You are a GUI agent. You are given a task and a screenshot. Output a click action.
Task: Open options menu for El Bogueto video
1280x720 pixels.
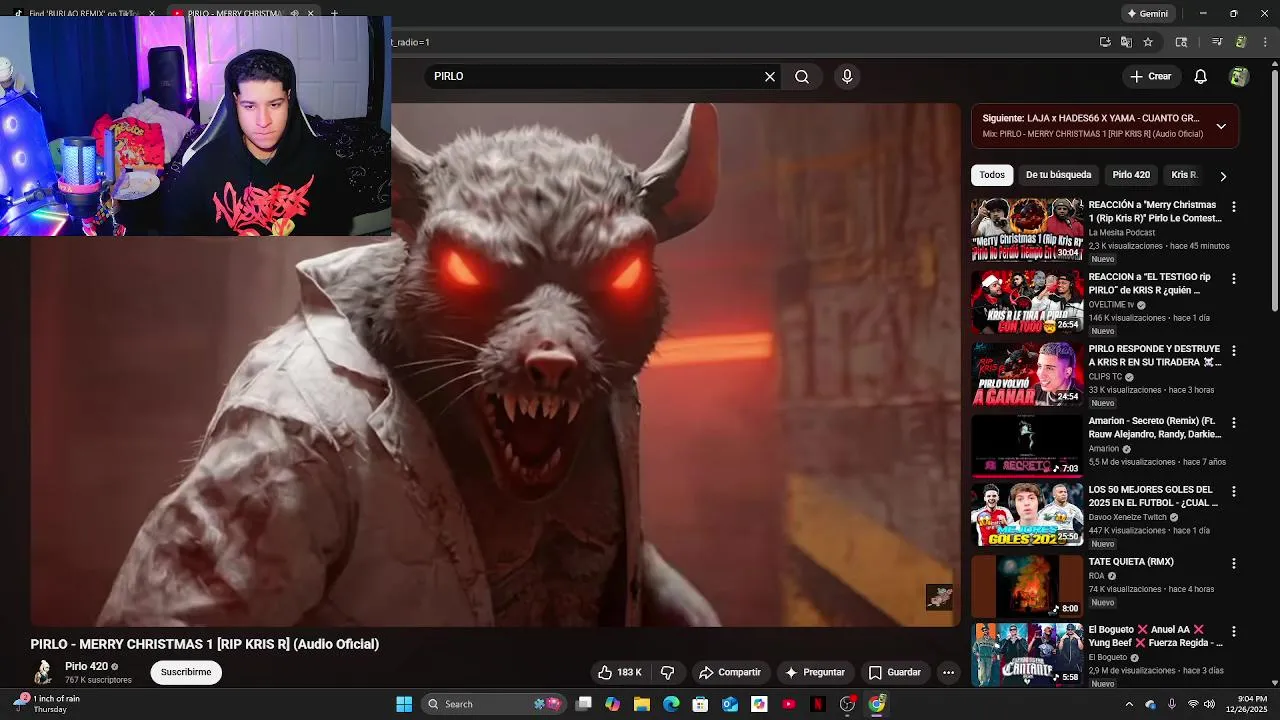[x=1233, y=631]
